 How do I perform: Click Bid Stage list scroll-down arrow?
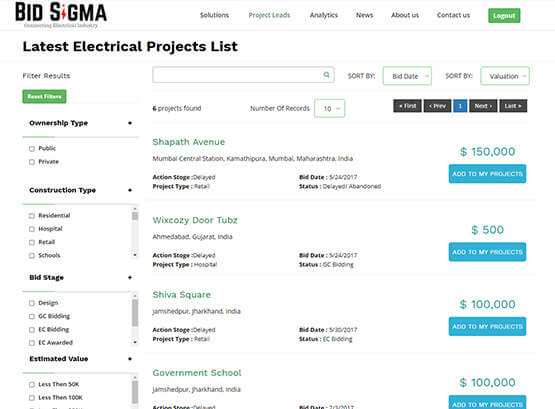point(135,342)
